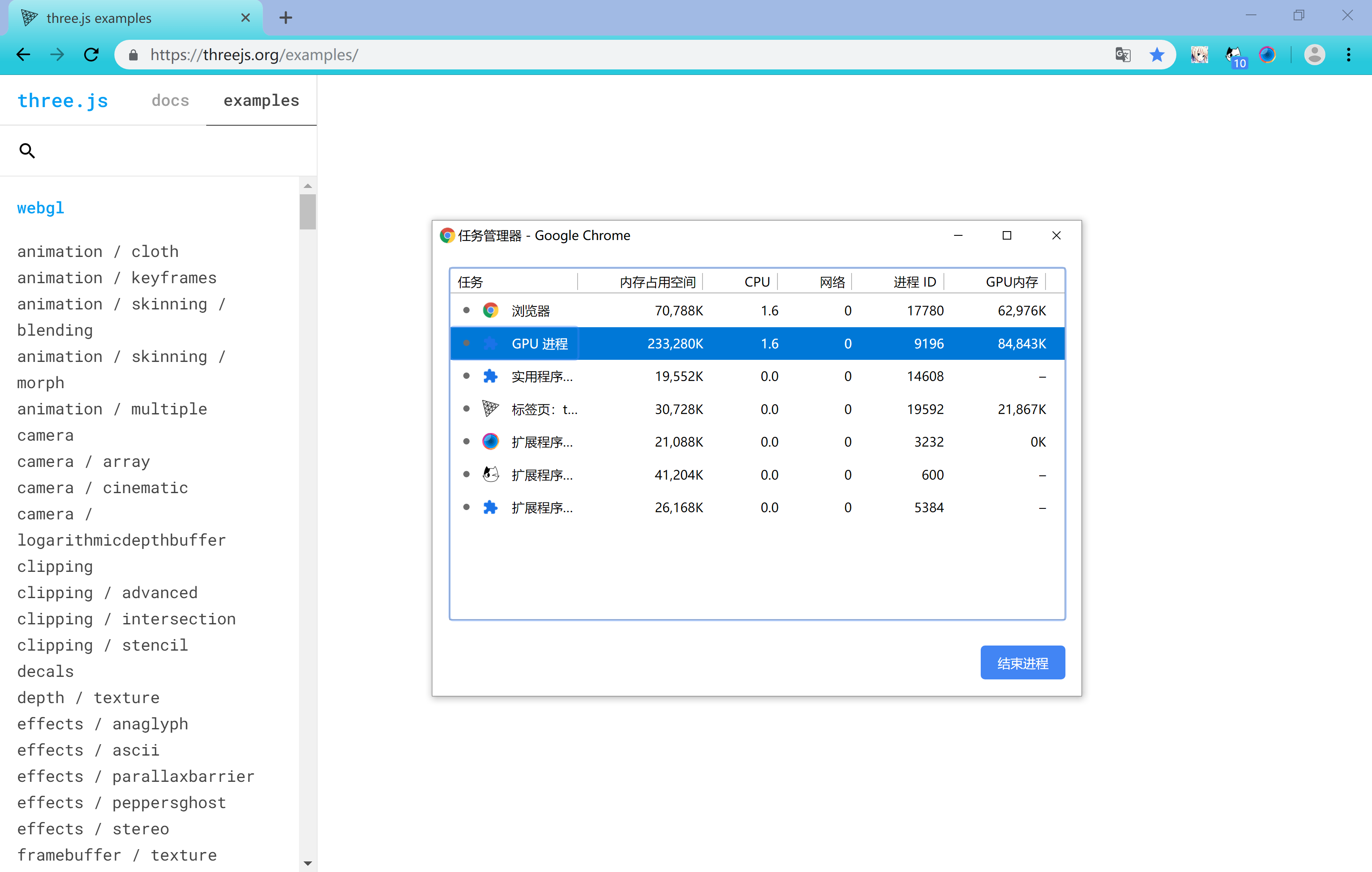Click the colorful orb extension icon

click(1267, 55)
